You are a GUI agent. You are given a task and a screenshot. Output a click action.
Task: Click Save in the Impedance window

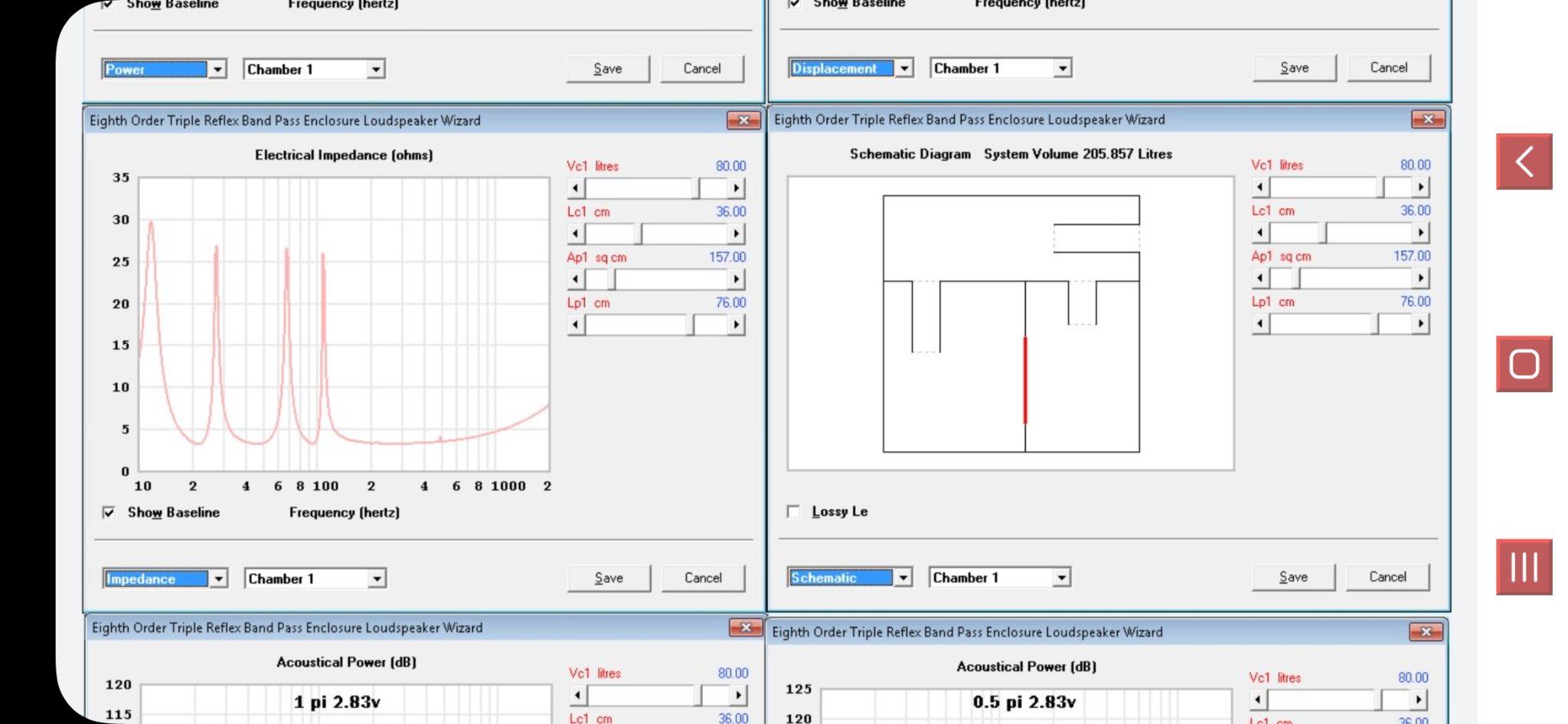(x=609, y=578)
